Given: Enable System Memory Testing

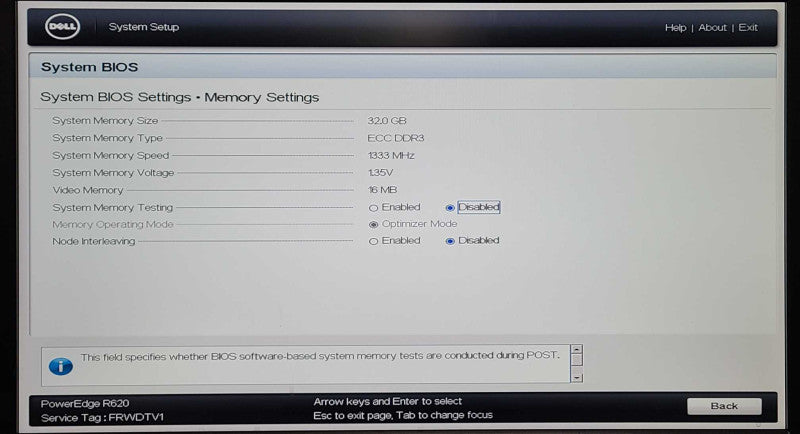Looking at the screenshot, I should tap(373, 208).
